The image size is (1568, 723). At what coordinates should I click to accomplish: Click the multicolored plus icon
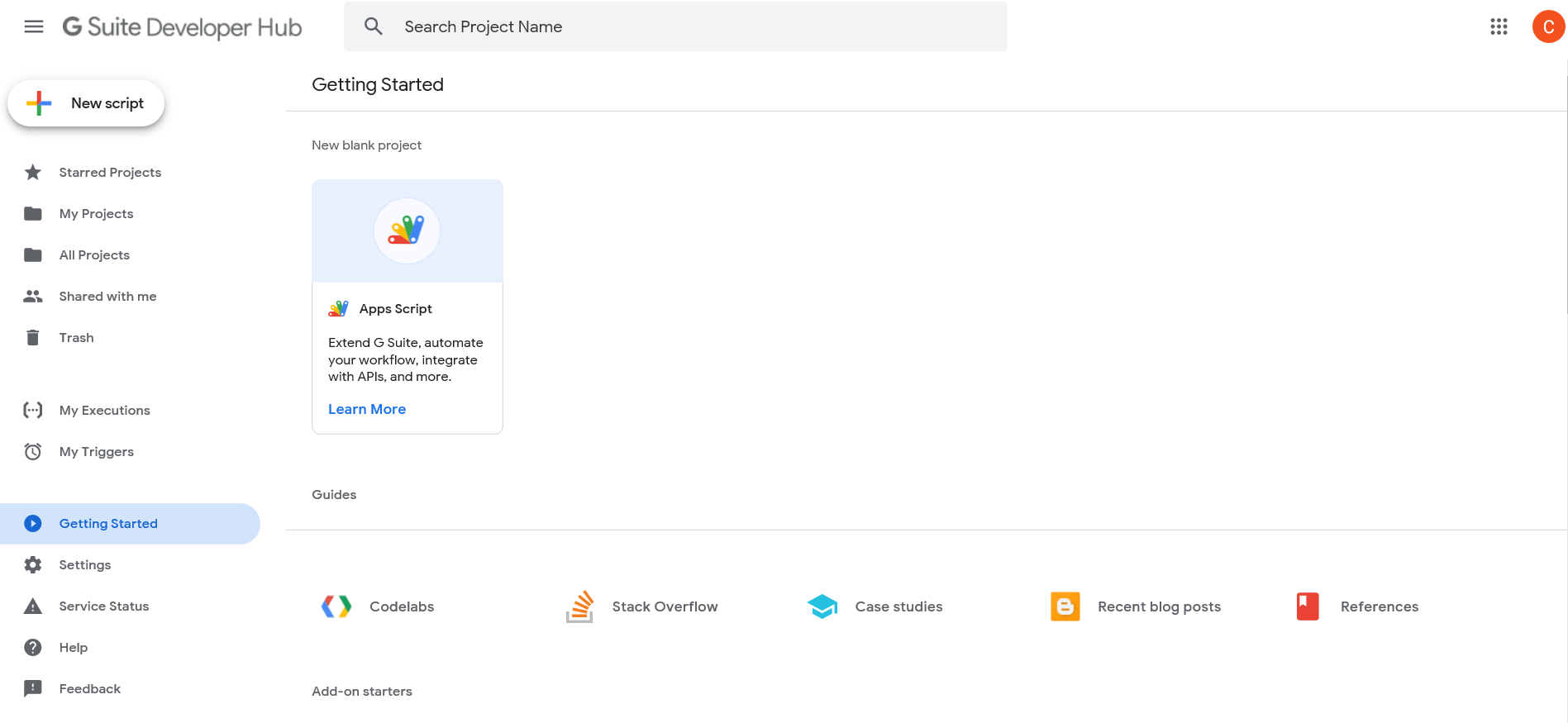[39, 103]
